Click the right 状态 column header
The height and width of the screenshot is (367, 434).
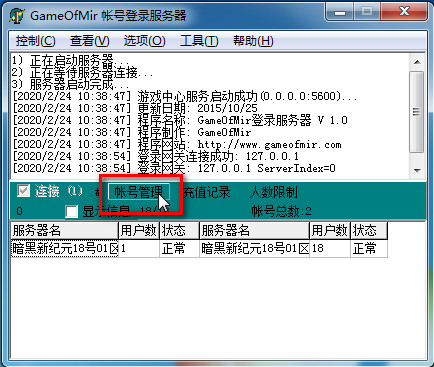pyautogui.click(x=369, y=230)
